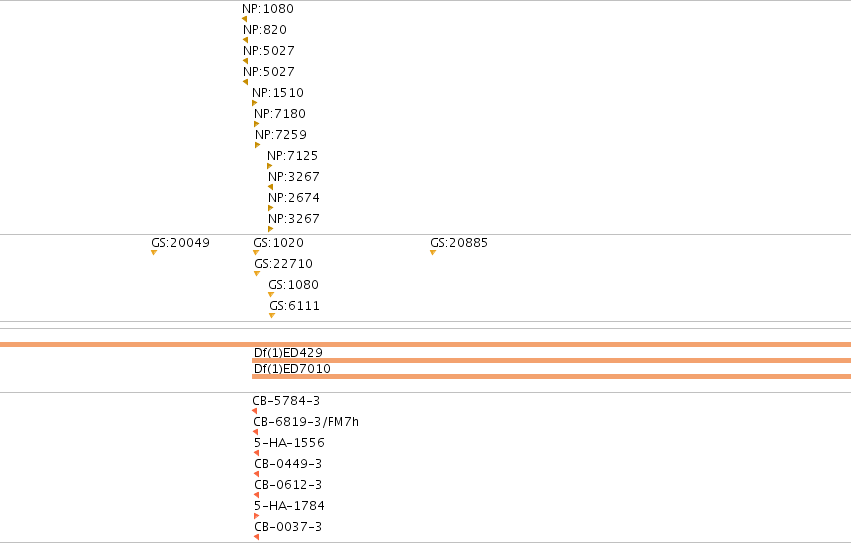The width and height of the screenshot is (851, 543).
Task: Click the 5-HA-1556 label
Action: pos(289,443)
